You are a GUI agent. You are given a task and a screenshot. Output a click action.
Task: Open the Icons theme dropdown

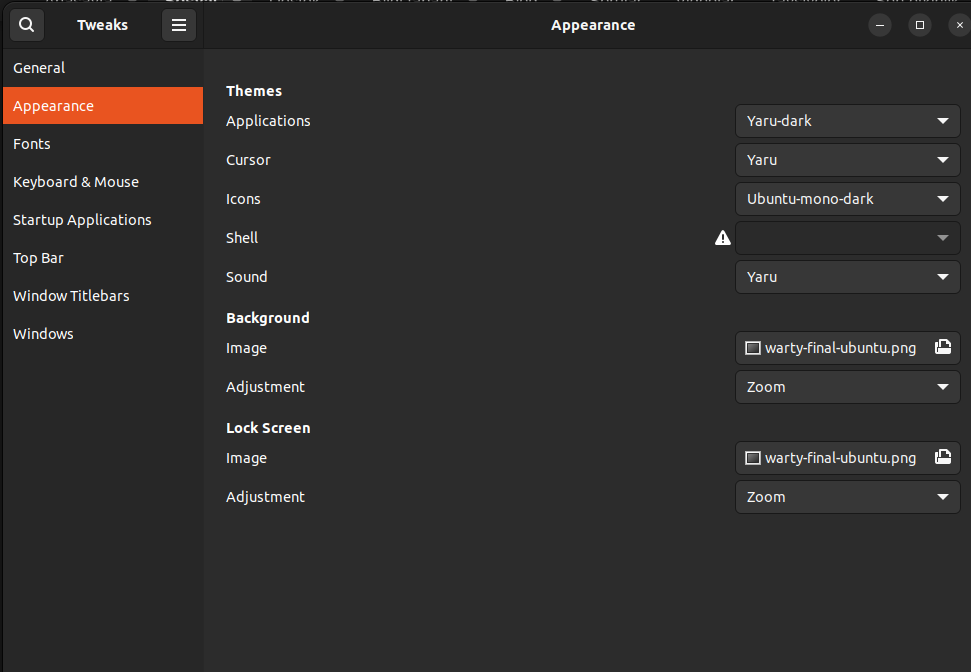[847, 199]
